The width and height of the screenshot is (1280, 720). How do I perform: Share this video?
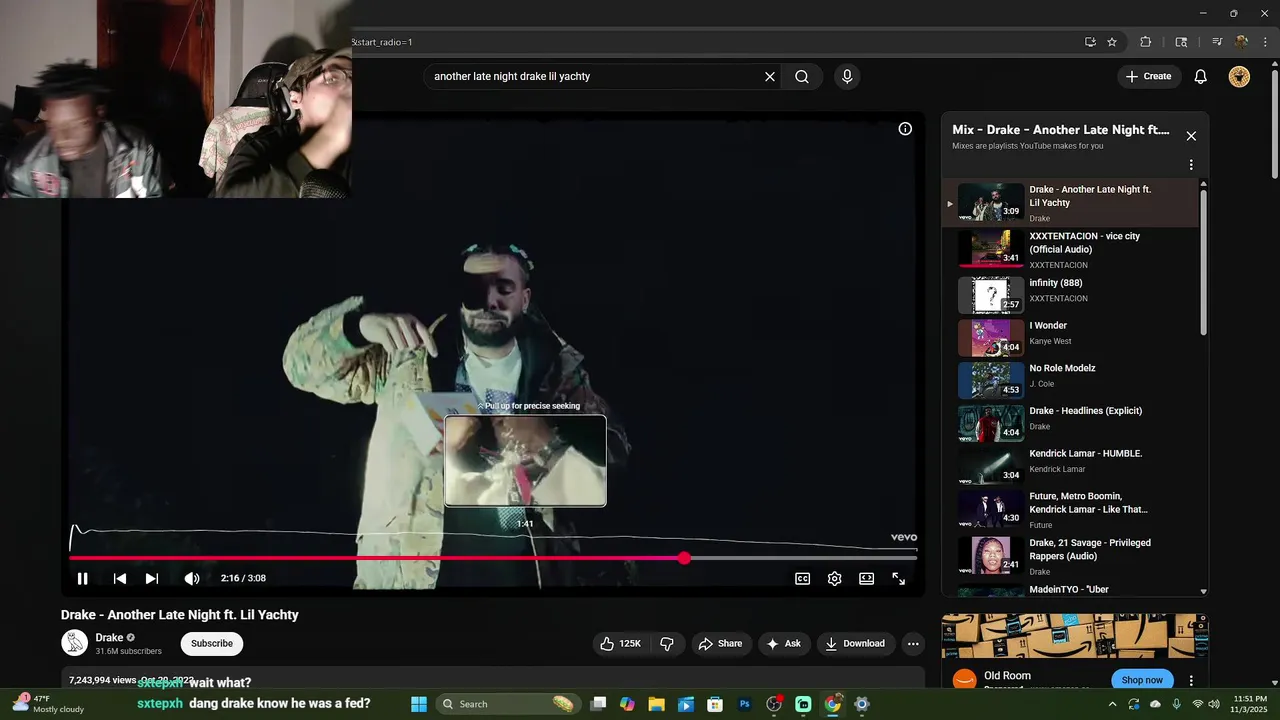pyautogui.click(x=720, y=643)
